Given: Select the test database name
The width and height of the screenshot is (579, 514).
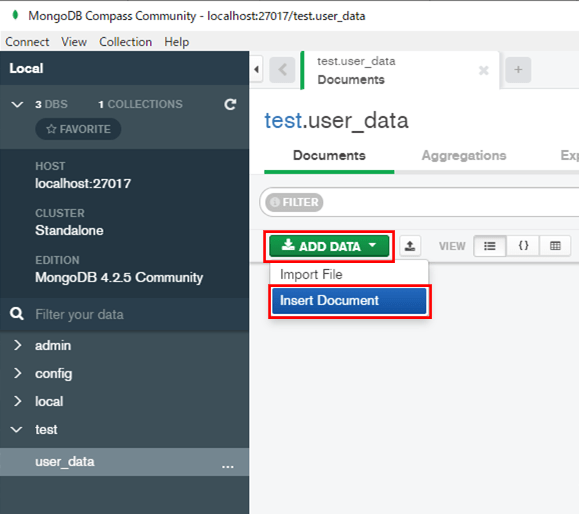Looking at the screenshot, I should [46, 429].
